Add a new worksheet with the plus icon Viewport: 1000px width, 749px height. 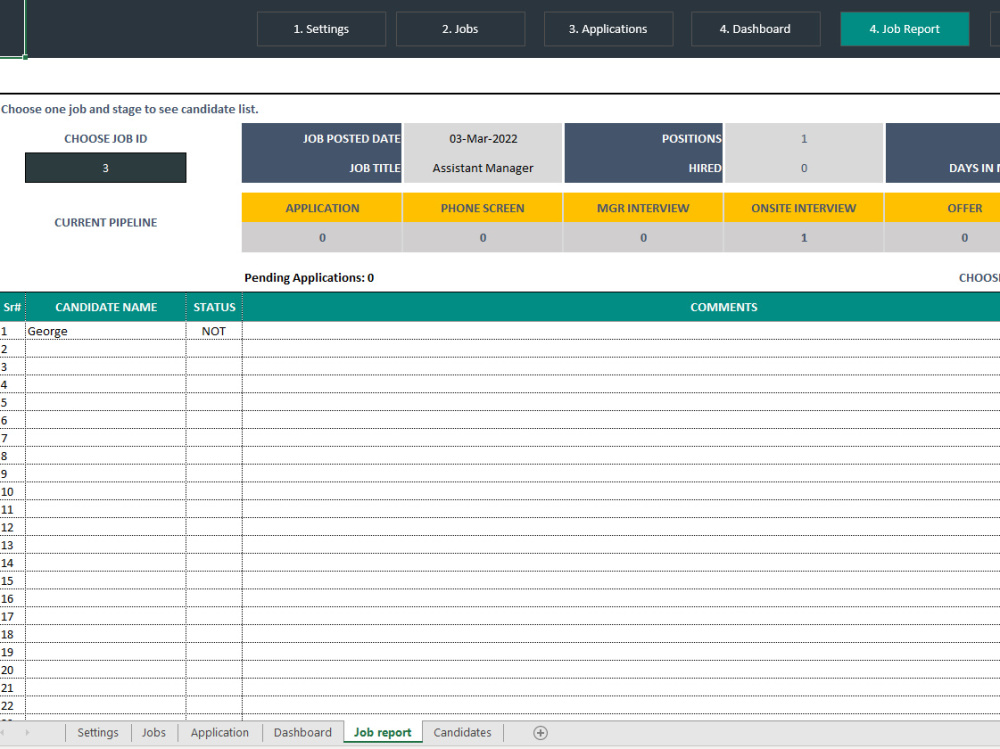point(540,732)
